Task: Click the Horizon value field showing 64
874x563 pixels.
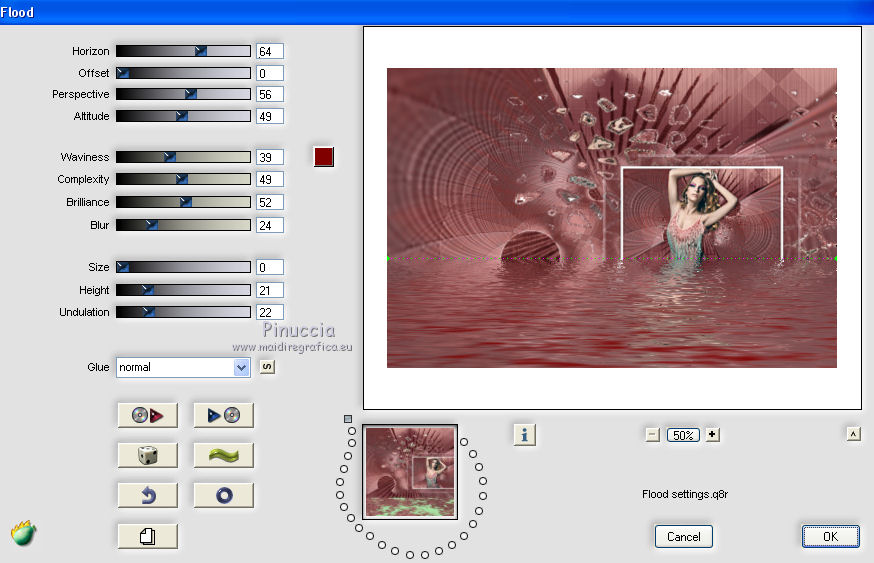Action: click(270, 51)
